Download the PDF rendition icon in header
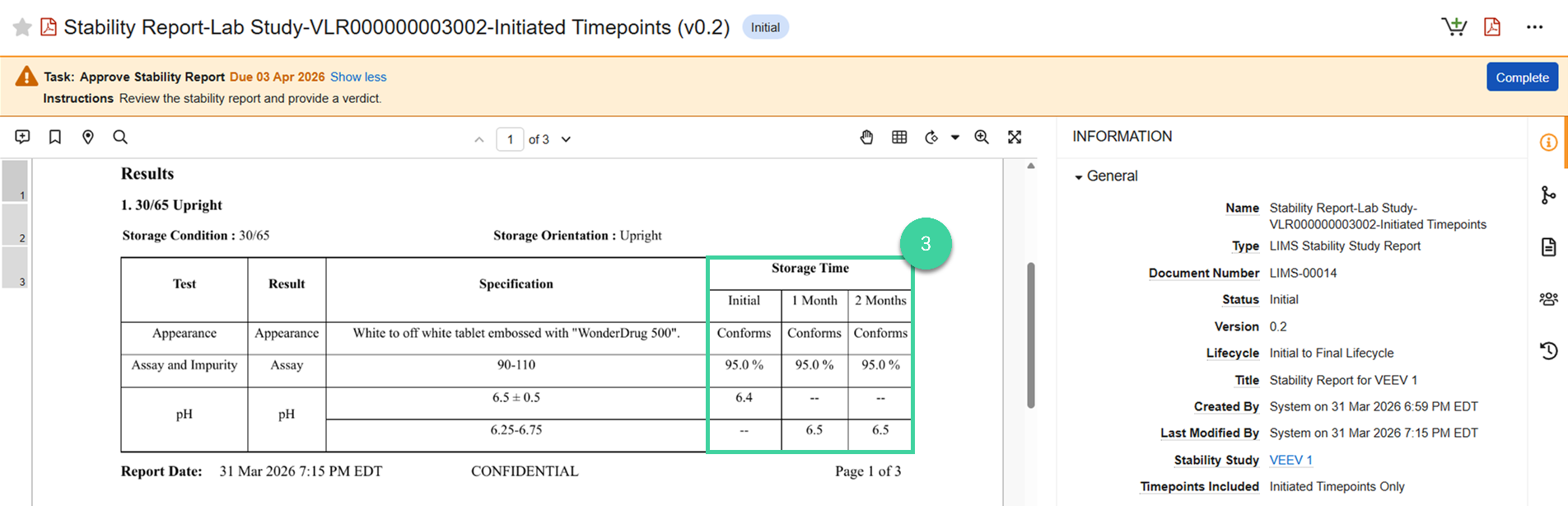The width and height of the screenshot is (1568, 506). pos(1492,27)
